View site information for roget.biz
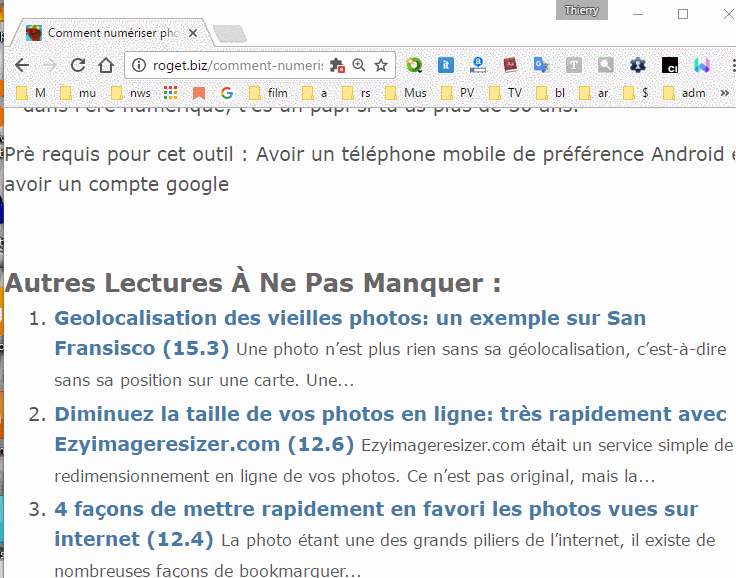736x578 pixels. (x=139, y=66)
